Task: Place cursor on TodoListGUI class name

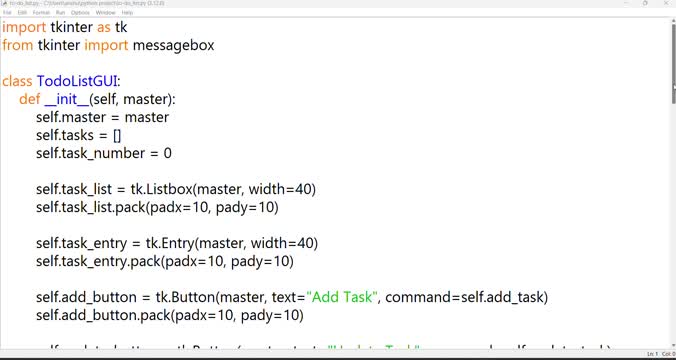Action: point(77,81)
